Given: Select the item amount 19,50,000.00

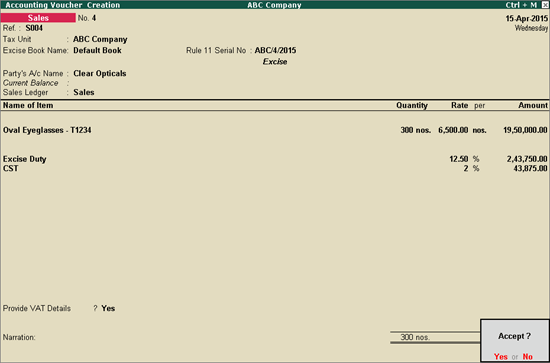Looking at the screenshot, I should point(525,130).
